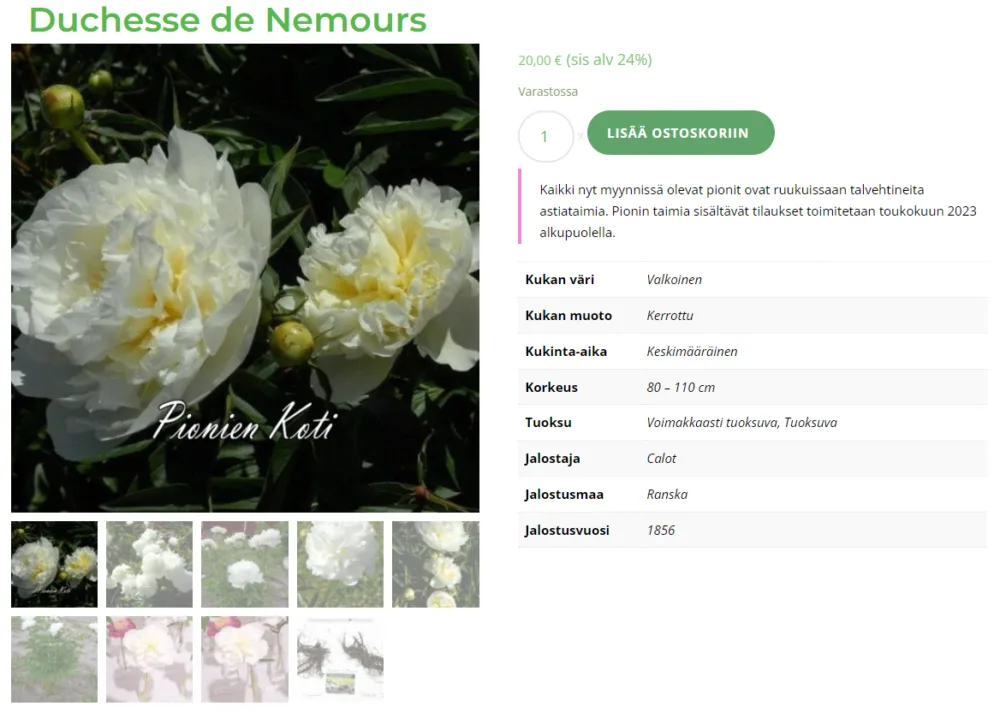The image size is (1000, 712).
Task: Click the Lisää ostoskoriin button
Action: [x=680, y=133]
